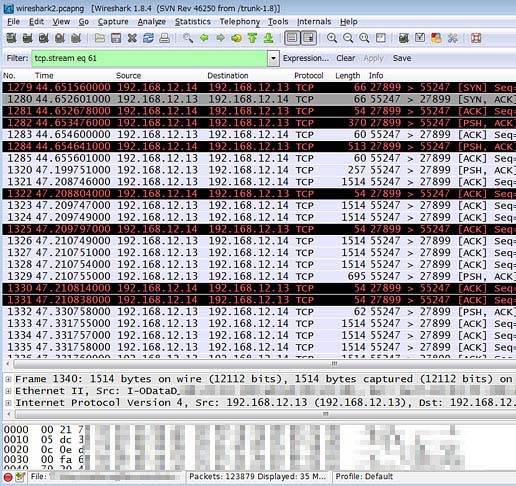
Task: Sort by the Protocol column header
Action: tap(309, 76)
